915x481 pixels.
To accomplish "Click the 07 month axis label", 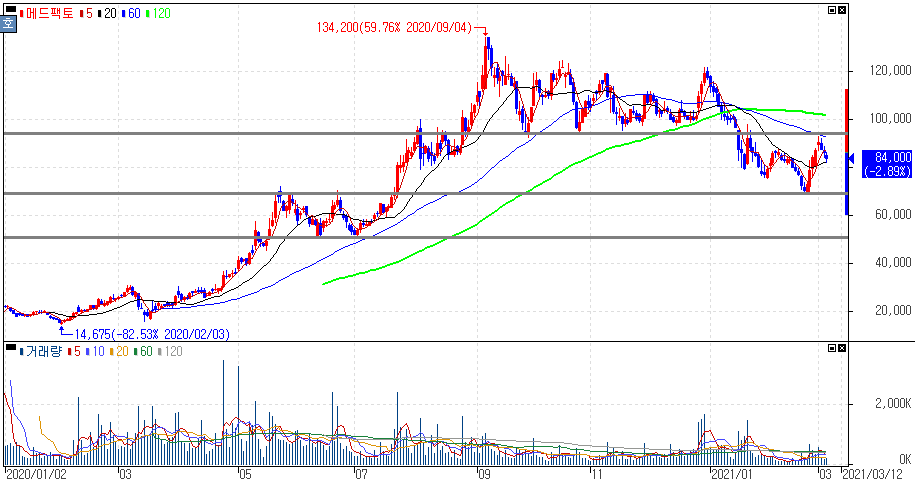I will tap(362, 473).
